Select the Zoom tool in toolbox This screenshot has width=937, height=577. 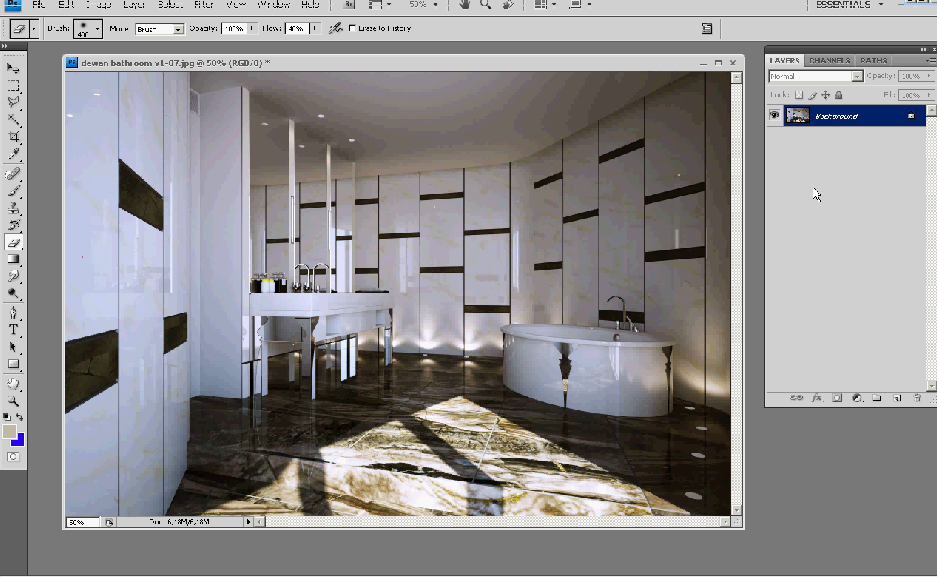[13, 401]
